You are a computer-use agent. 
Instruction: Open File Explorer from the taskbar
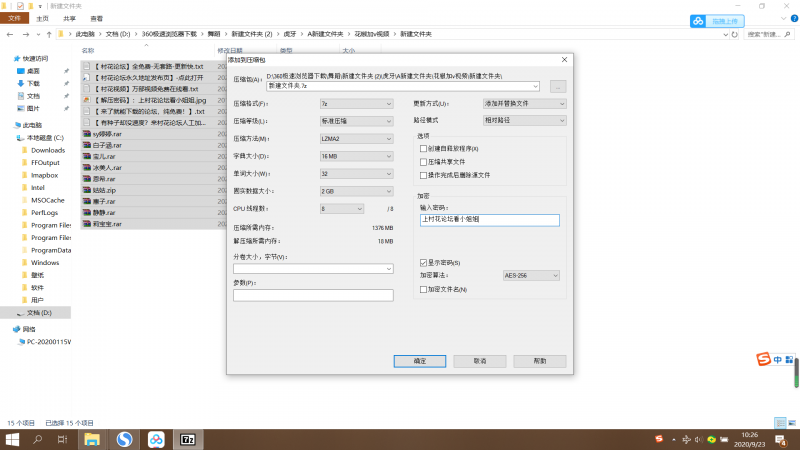tap(92, 439)
